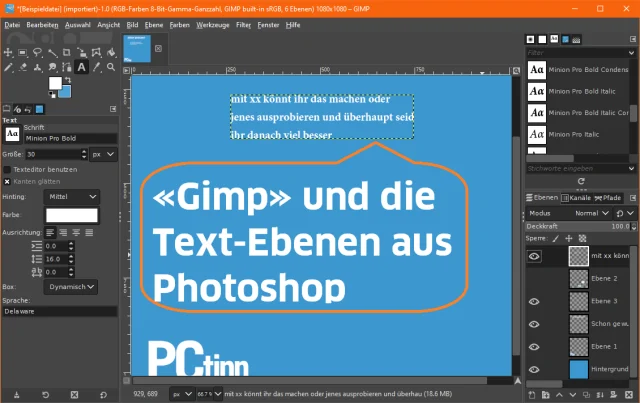The image size is (640, 403).
Task: Switch to the Kanäle tab
Action: click(x=576, y=198)
